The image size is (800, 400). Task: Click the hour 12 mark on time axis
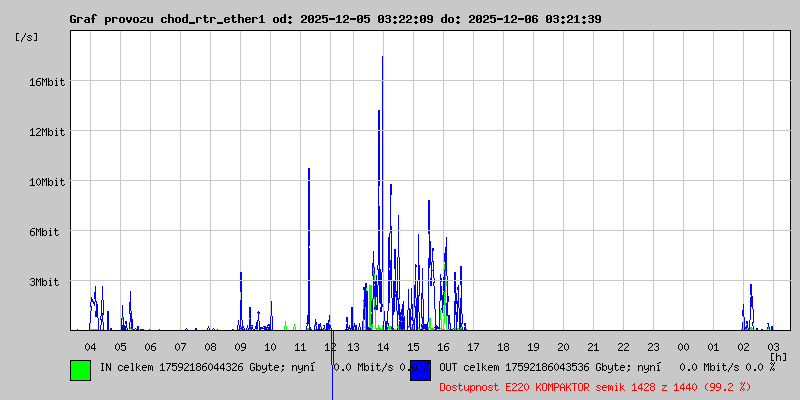point(331,346)
